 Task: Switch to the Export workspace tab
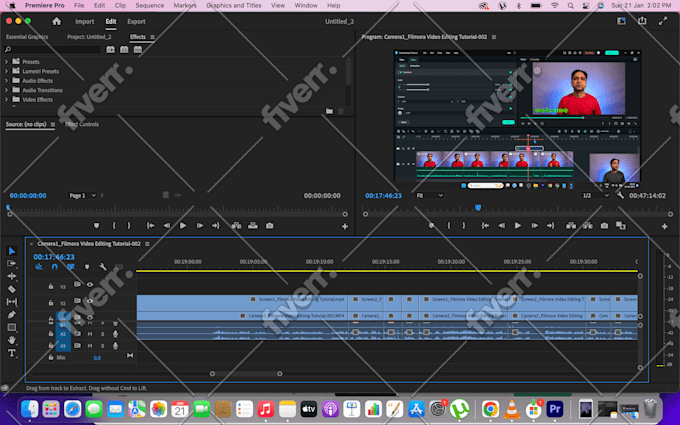click(x=136, y=22)
